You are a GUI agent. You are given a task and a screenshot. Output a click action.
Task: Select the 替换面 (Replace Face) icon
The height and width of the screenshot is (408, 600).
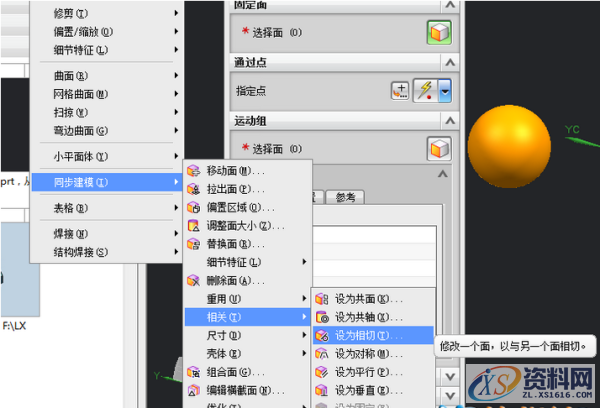tap(194, 244)
